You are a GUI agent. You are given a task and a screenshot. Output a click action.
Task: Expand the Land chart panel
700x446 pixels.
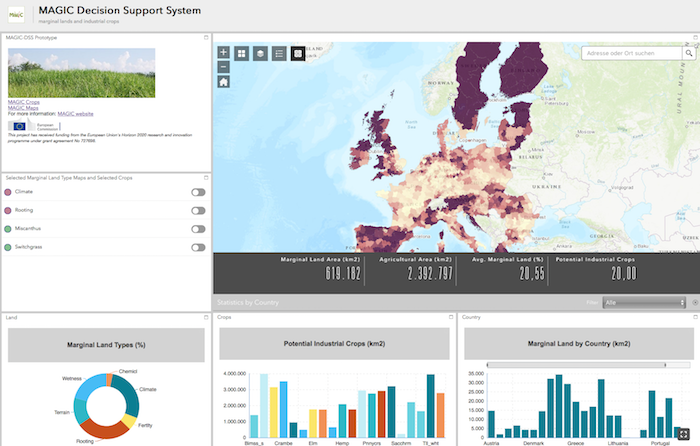206,317
